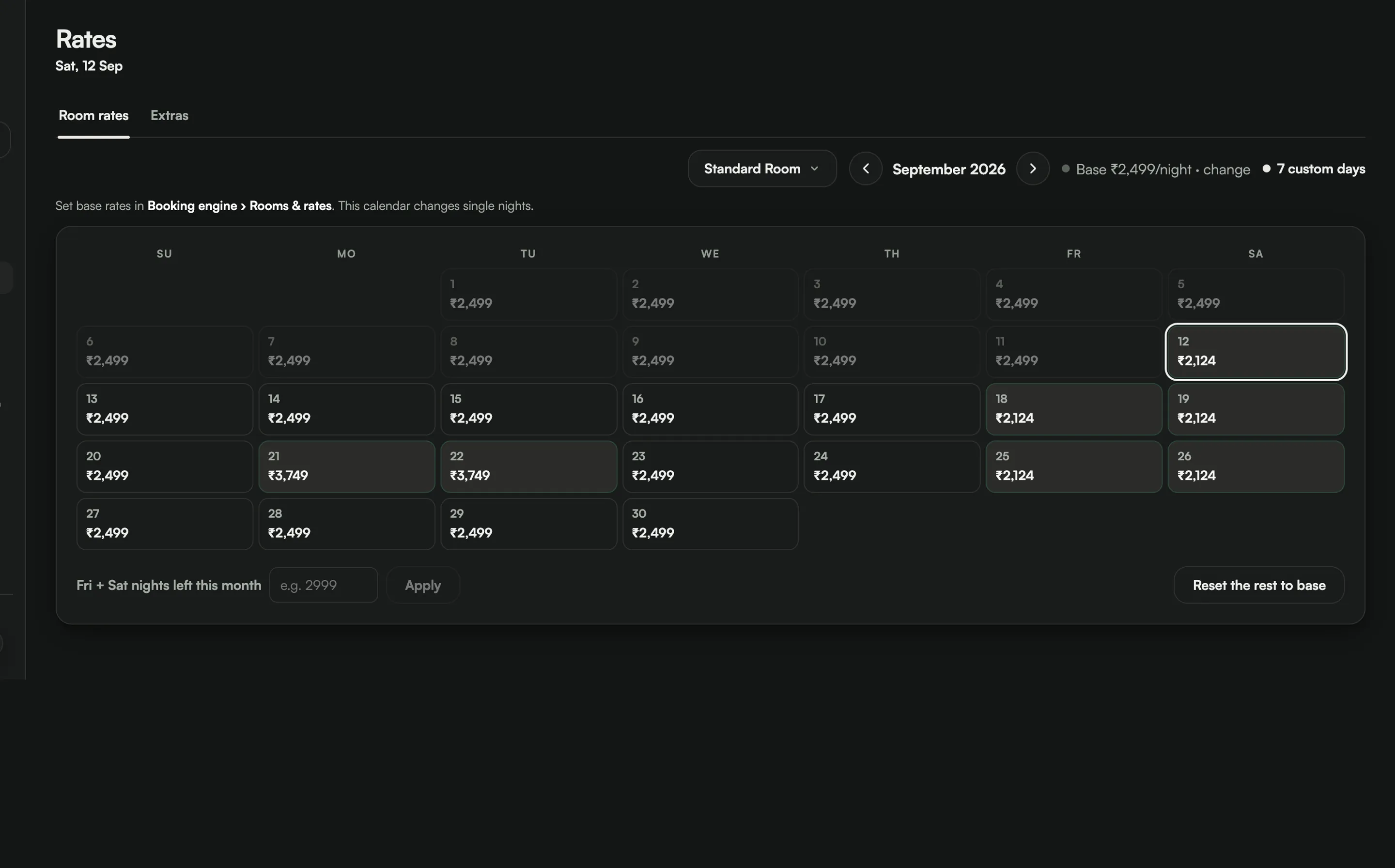Select the 14 Sep day cell
Image resolution: width=1395 pixels, height=868 pixels.
click(347, 409)
